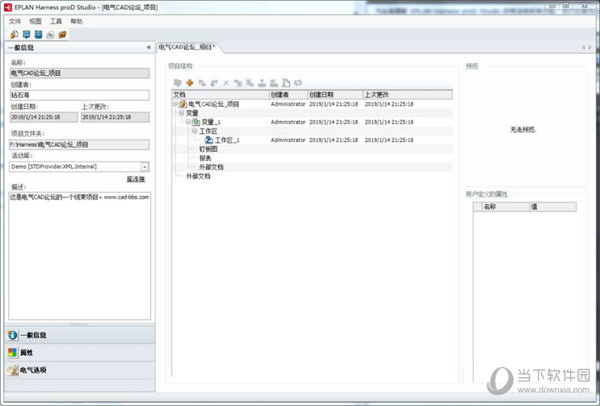Image resolution: width=600 pixels, height=406 pixels.
Task: Collapse the 一般信息 side panel with « arrow
Action: tap(148, 47)
